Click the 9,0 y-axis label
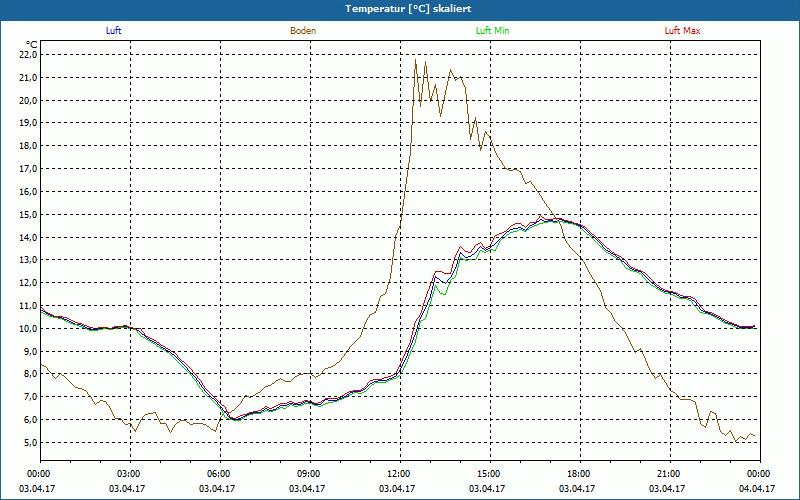The width and height of the screenshot is (800, 500). pos(30,352)
